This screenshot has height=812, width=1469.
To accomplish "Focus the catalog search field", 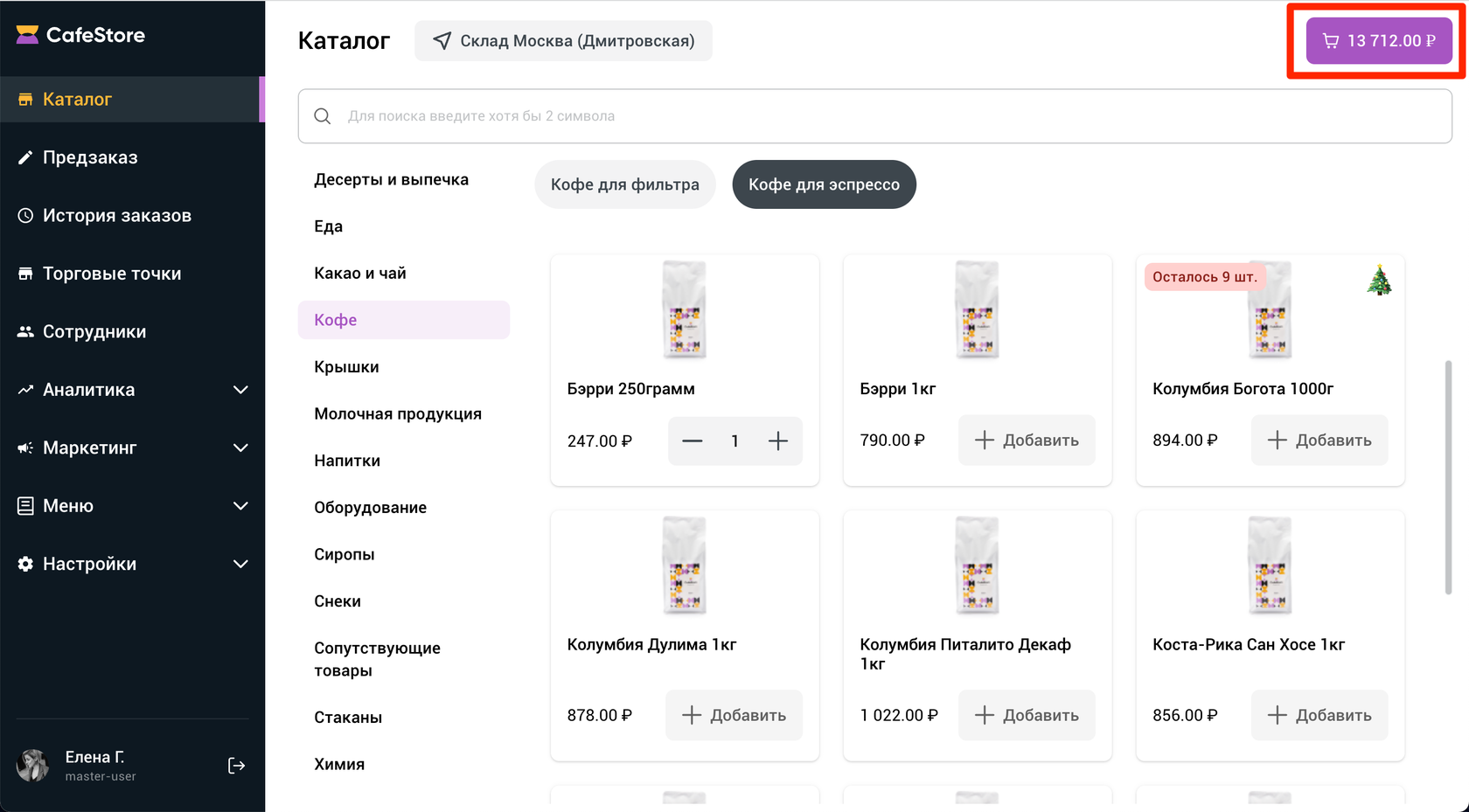I will click(874, 116).
